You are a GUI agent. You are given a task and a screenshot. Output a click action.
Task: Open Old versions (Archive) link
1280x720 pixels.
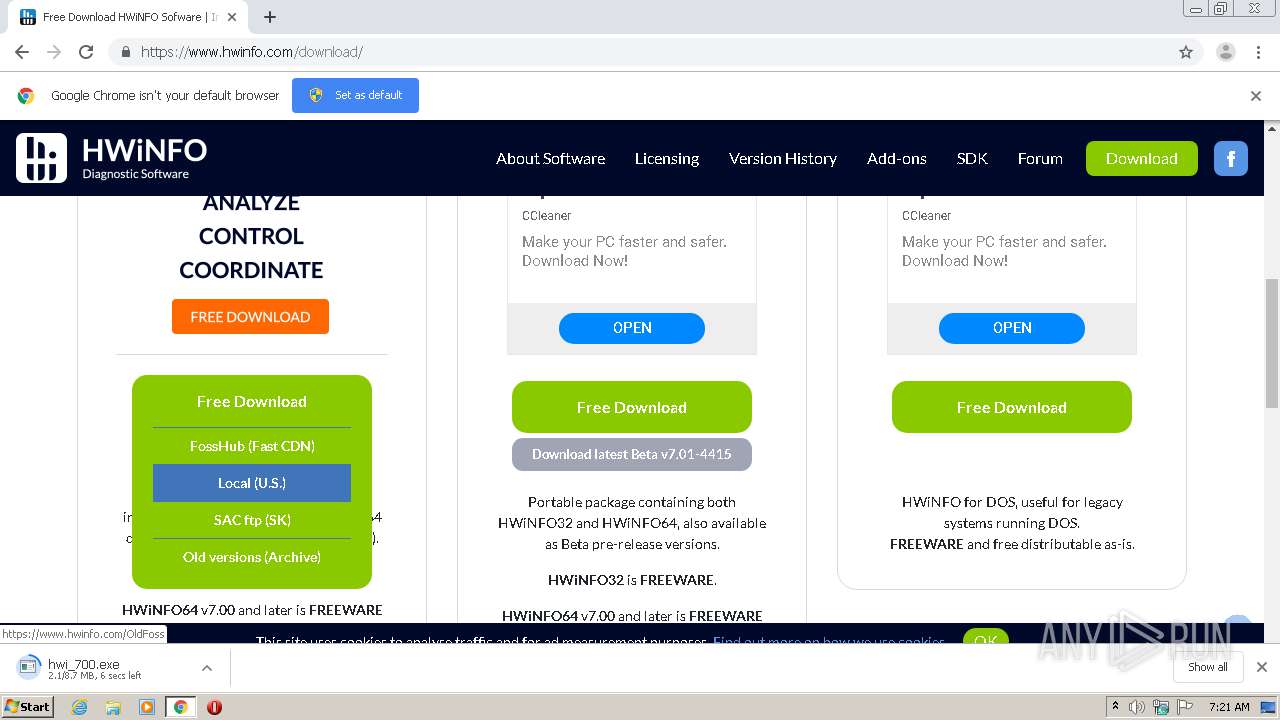tap(252, 557)
